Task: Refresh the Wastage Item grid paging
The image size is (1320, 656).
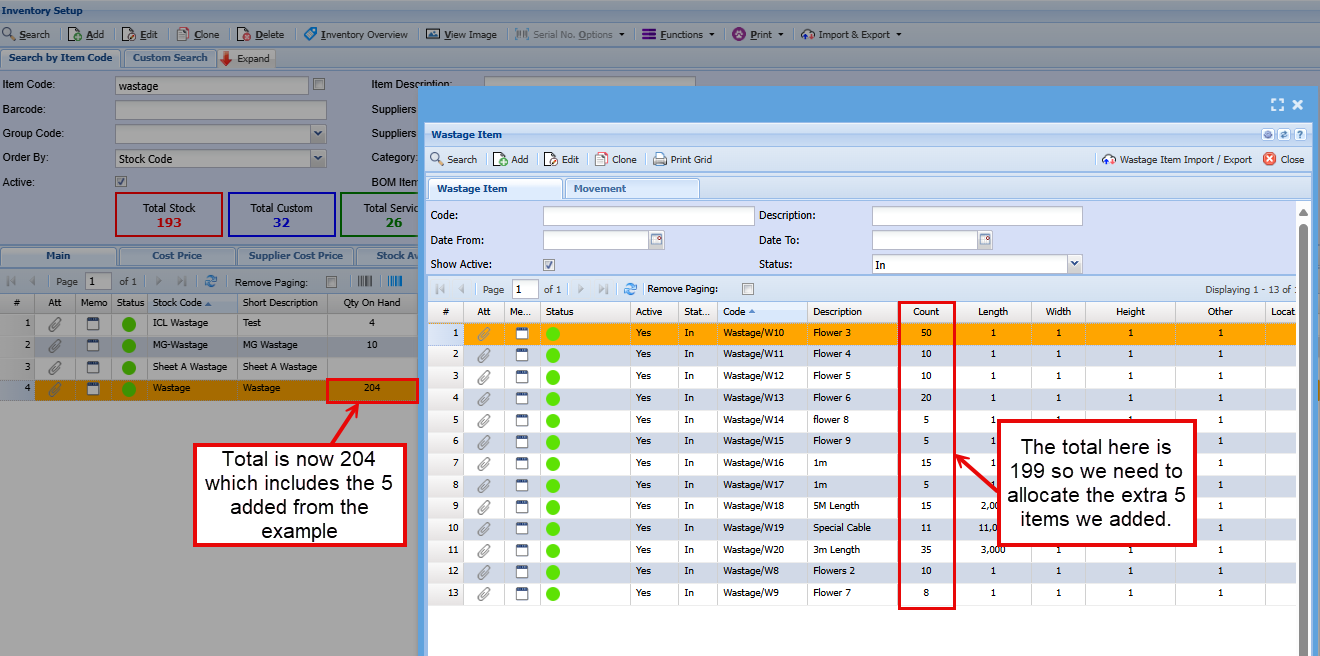Action: [x=630, y=289]
